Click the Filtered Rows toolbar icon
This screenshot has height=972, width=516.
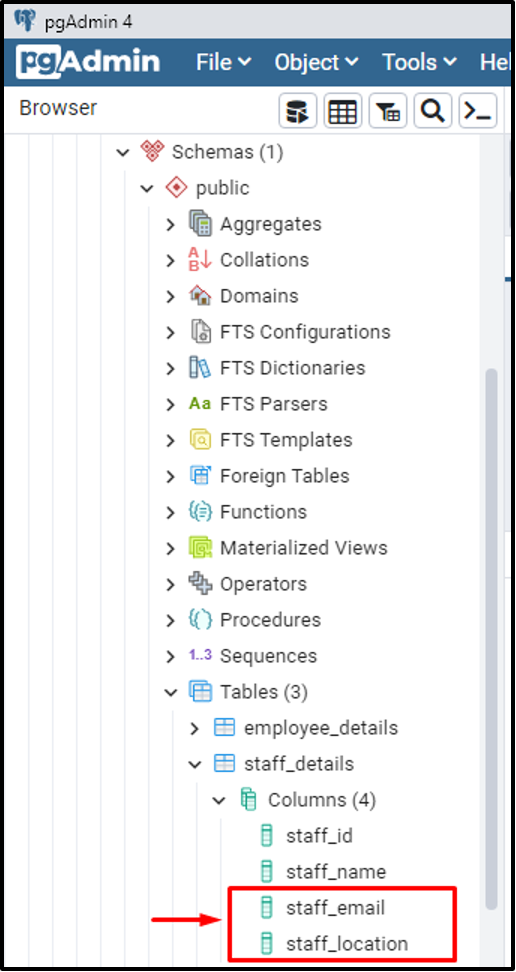388,112
